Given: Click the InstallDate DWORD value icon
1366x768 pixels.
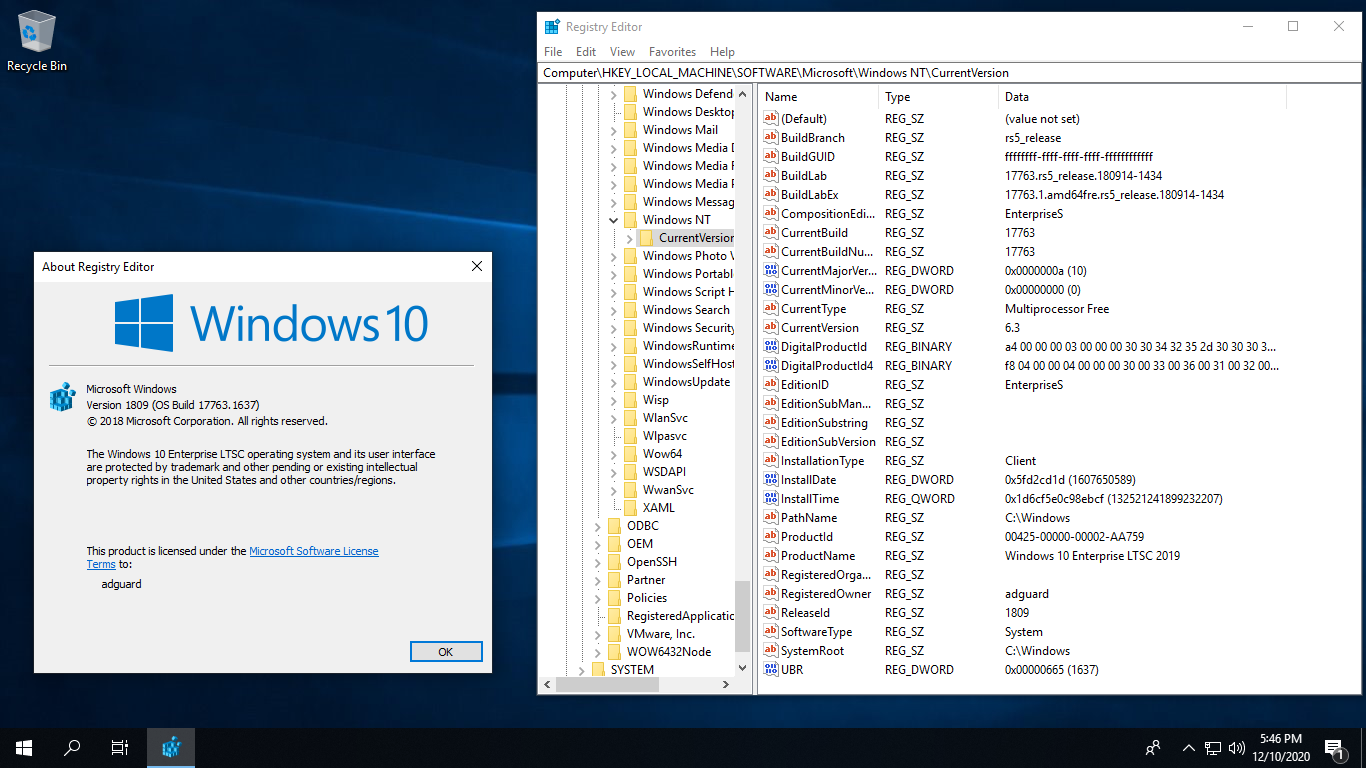Looking at the screenshot, I should (770, 479).
